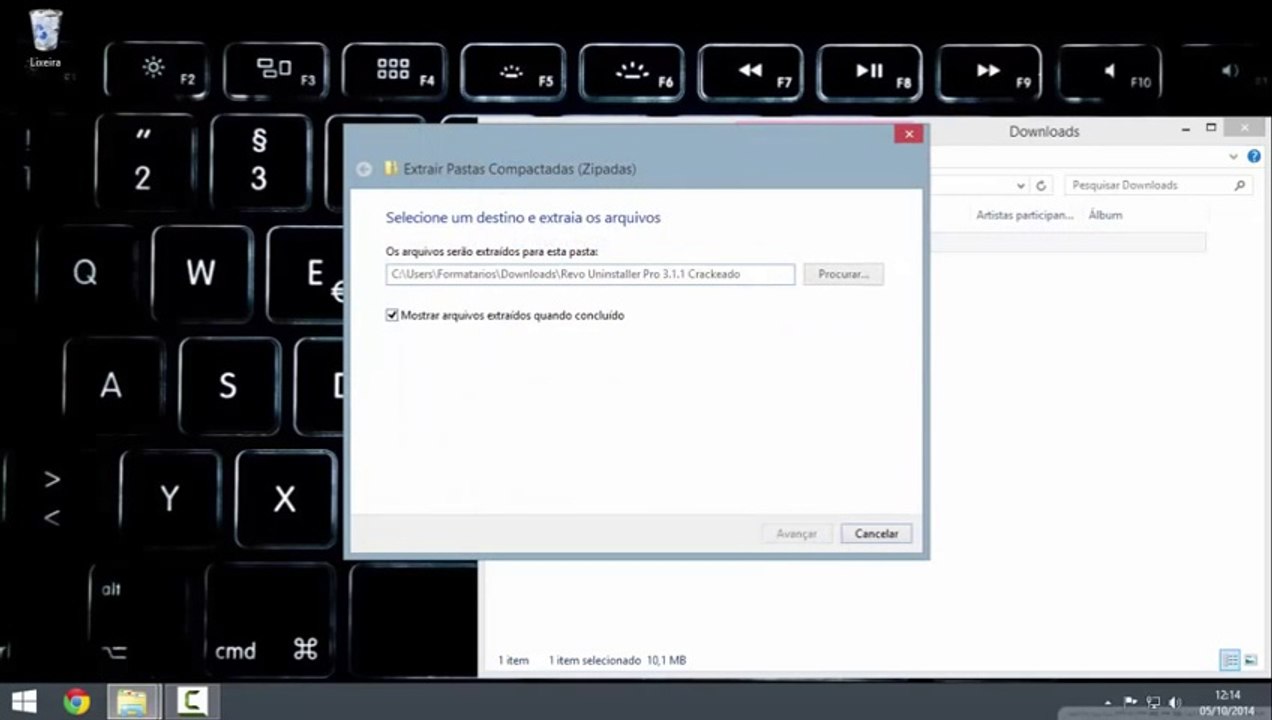The height and width of the screenshot is (720, 1272).
Task: Focus the extraction destination path field
Action: [x=590, y=274]
